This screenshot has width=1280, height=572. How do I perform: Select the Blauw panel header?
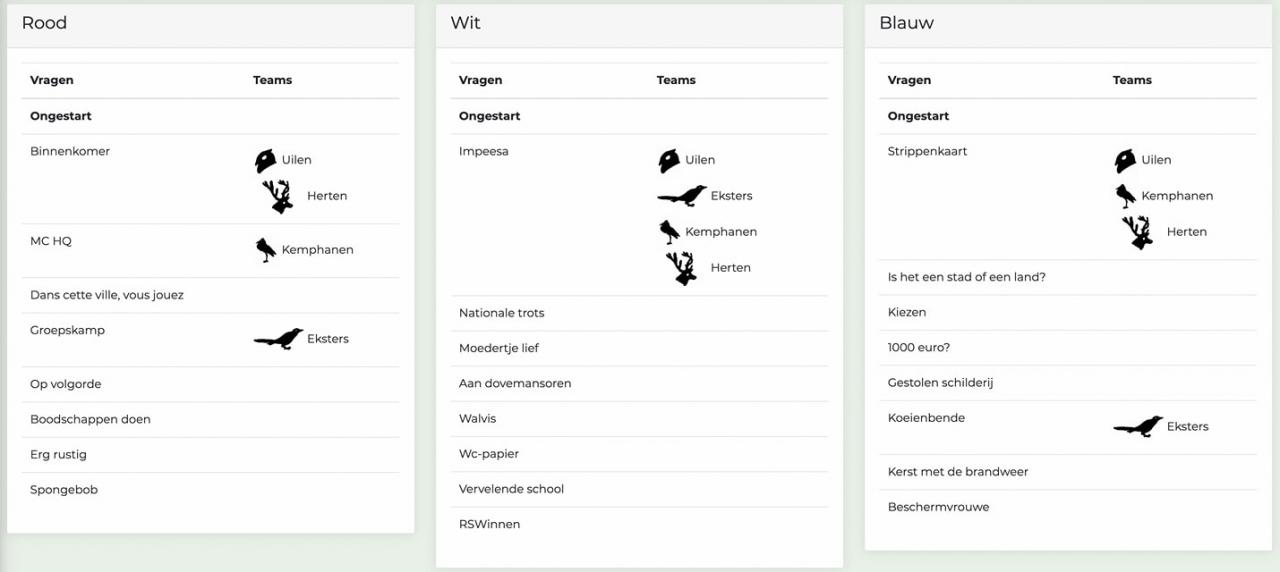pyautogui.click(x=1068, y=25)
